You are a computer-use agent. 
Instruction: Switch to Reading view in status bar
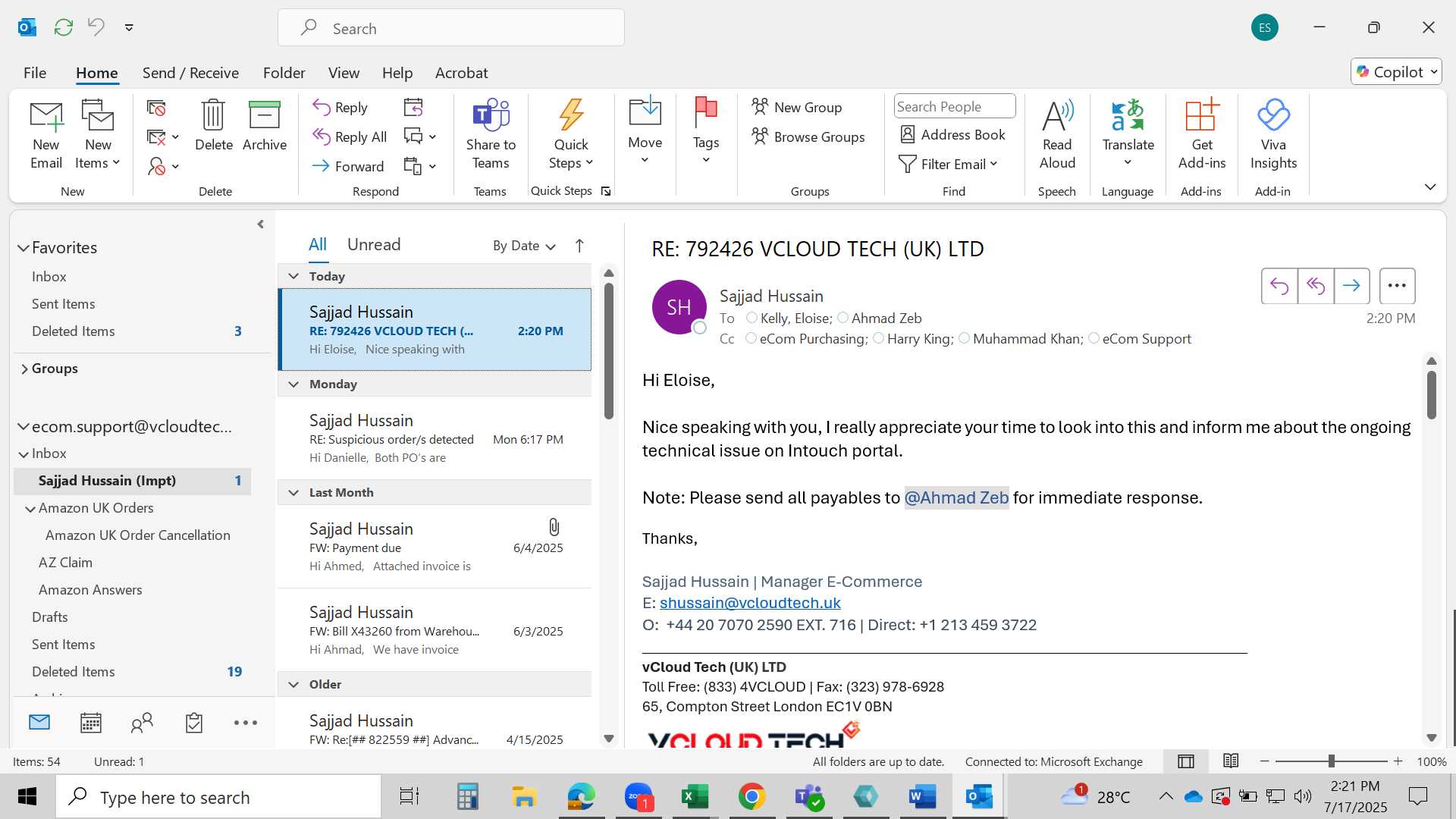coord(1231,761)
